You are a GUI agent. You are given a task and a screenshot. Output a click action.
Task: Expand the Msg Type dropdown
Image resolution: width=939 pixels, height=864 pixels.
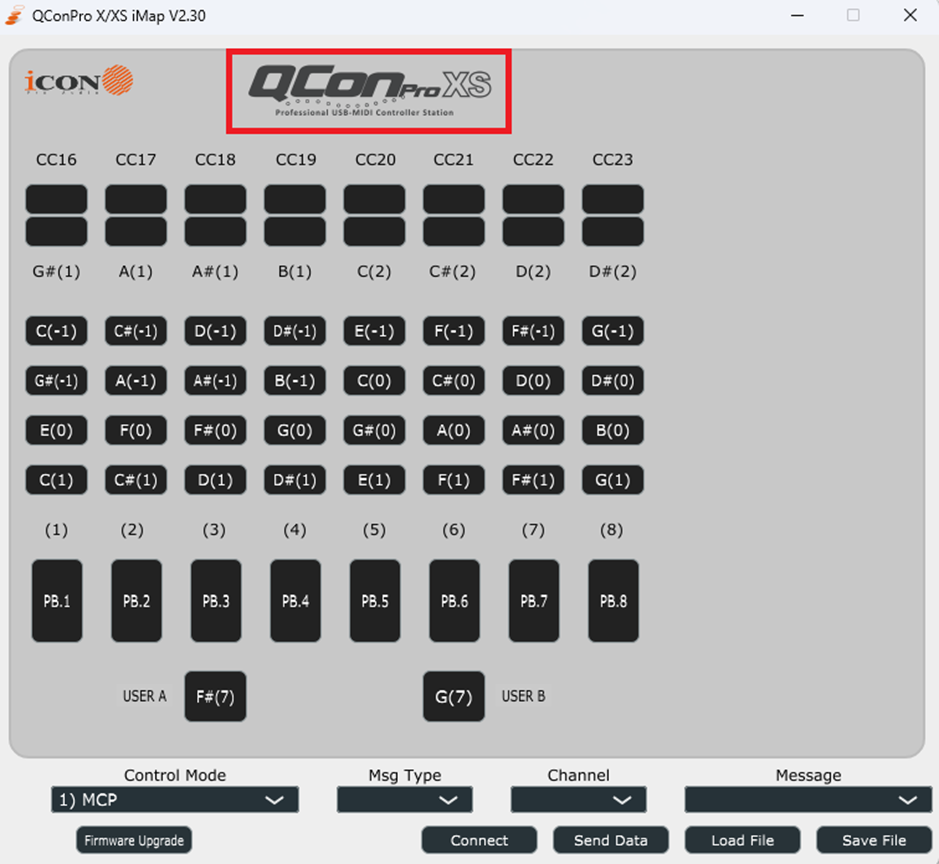(x=405, y=800)
